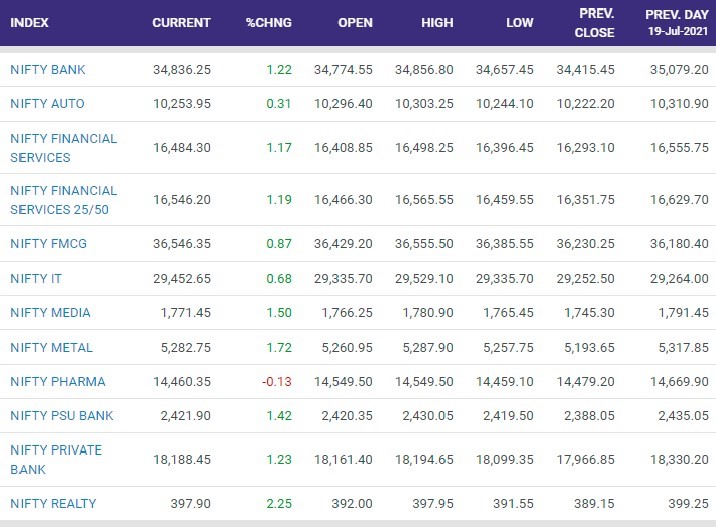
Task: Click the LOW column header
Action: click(520, 23)
